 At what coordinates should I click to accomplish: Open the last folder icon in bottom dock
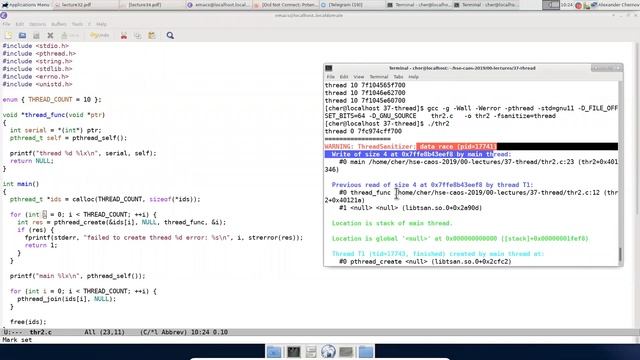(x=366, y=351)
